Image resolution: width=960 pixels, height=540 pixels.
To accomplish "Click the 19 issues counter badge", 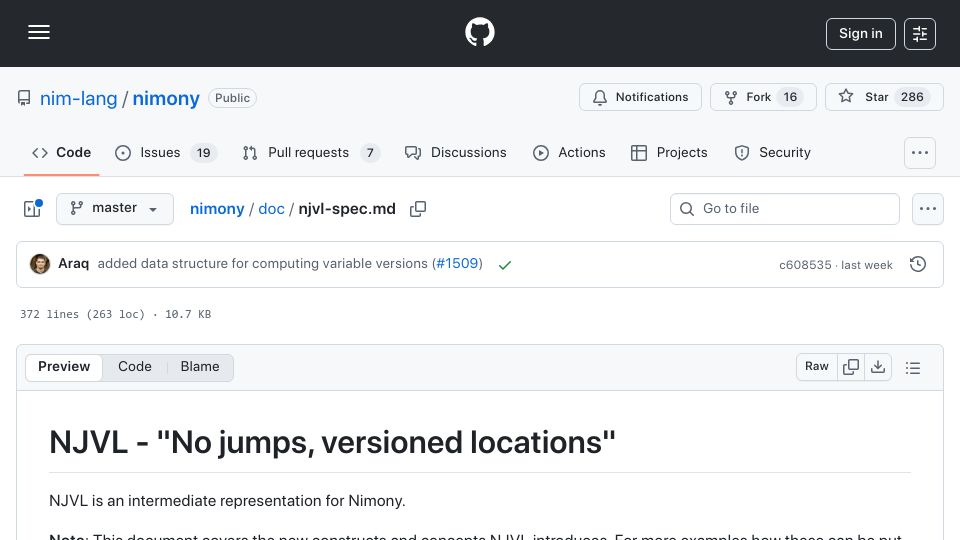I will 203,153.
